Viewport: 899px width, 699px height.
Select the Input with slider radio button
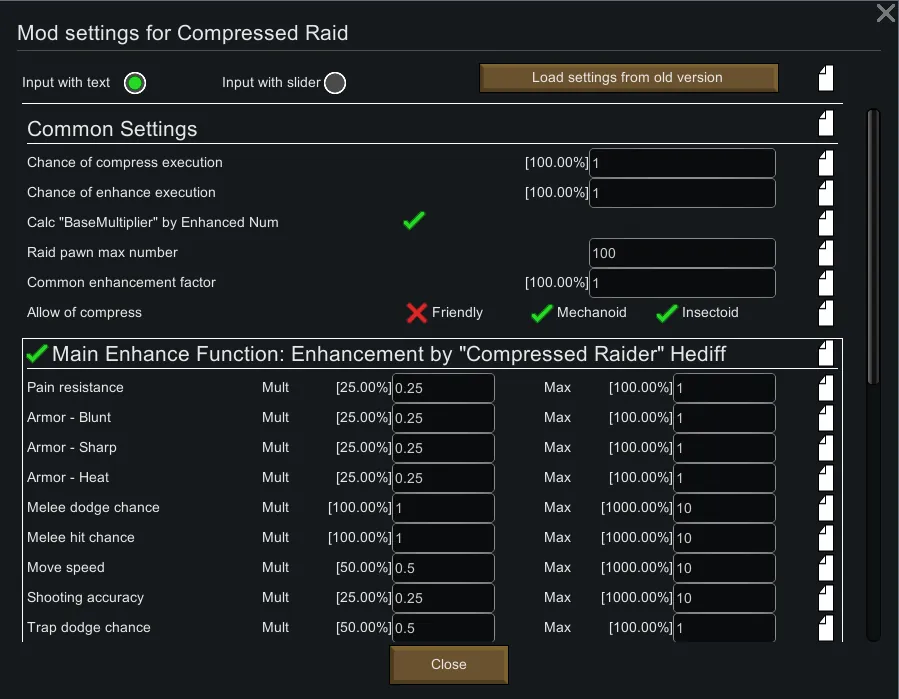click(335, 83)
